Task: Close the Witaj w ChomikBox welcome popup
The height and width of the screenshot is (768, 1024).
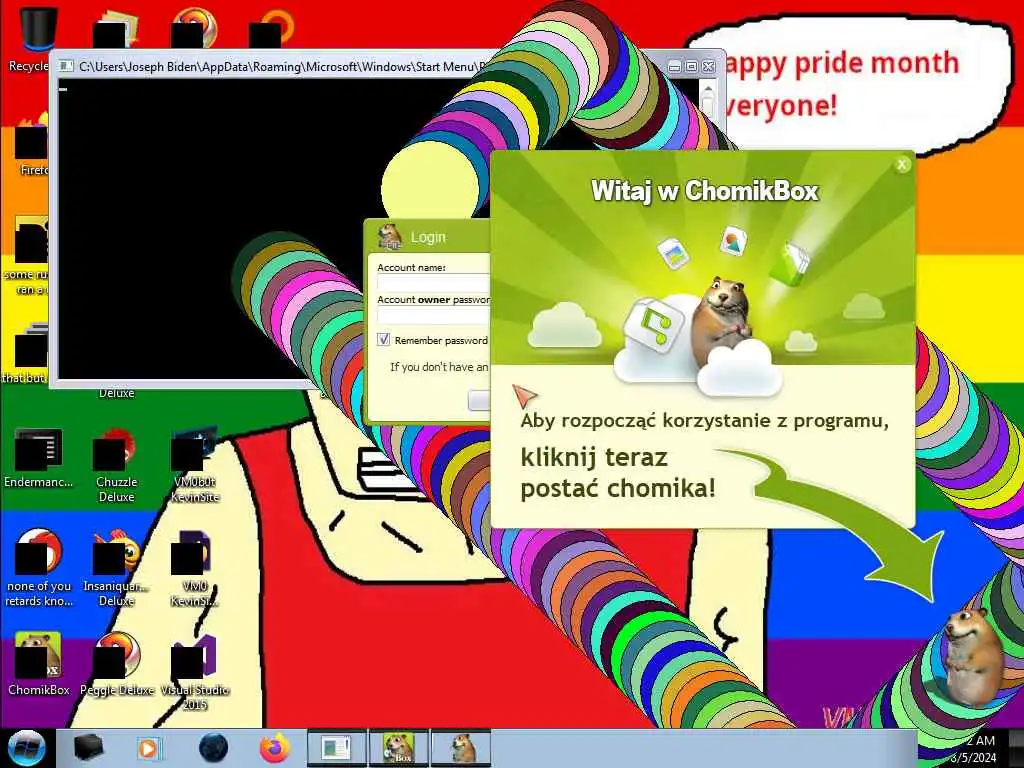Action: click(x=901, y=165)
